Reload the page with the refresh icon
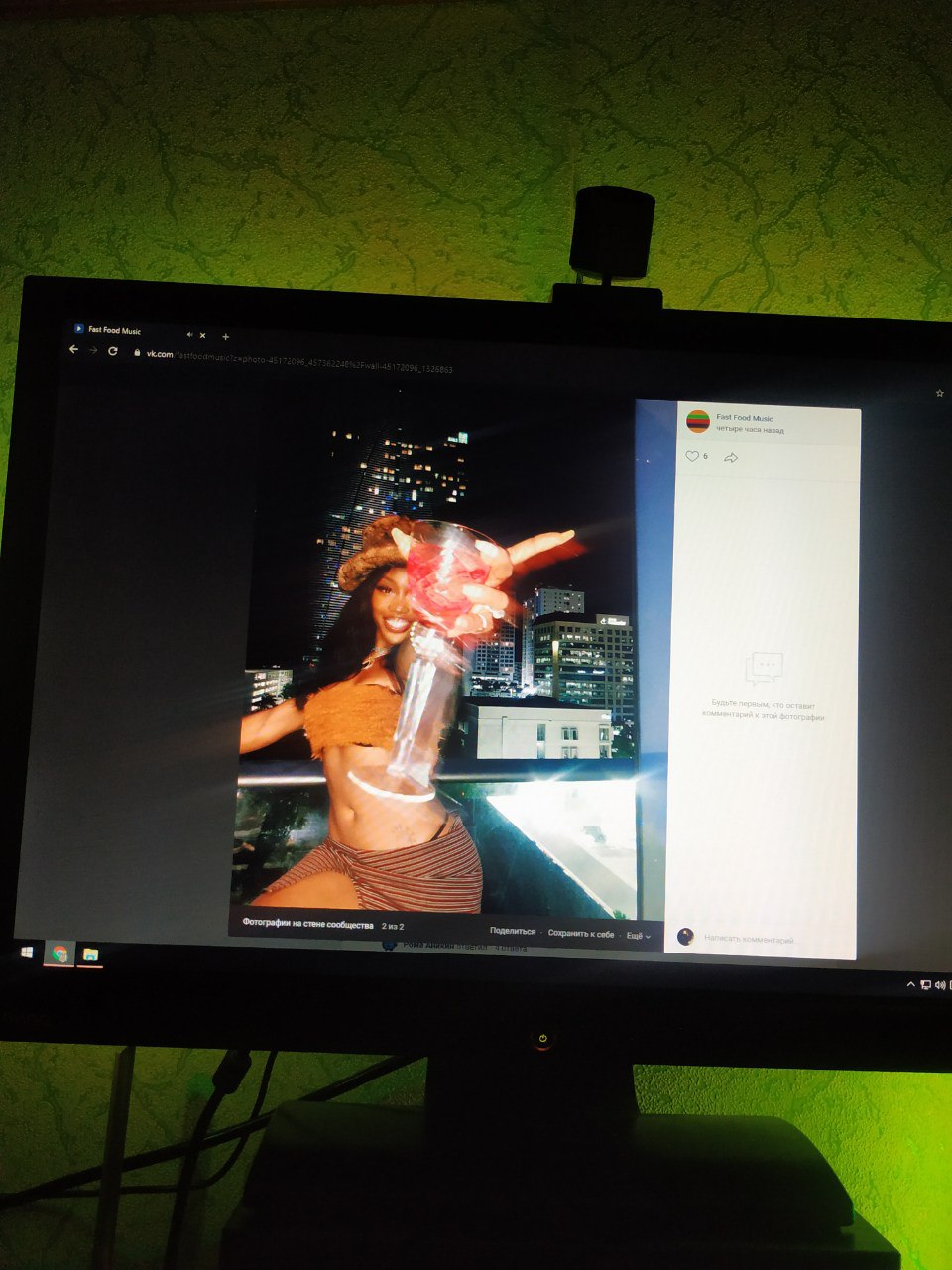The height and width of the screenshot is (1270, 952). point(113,351)
